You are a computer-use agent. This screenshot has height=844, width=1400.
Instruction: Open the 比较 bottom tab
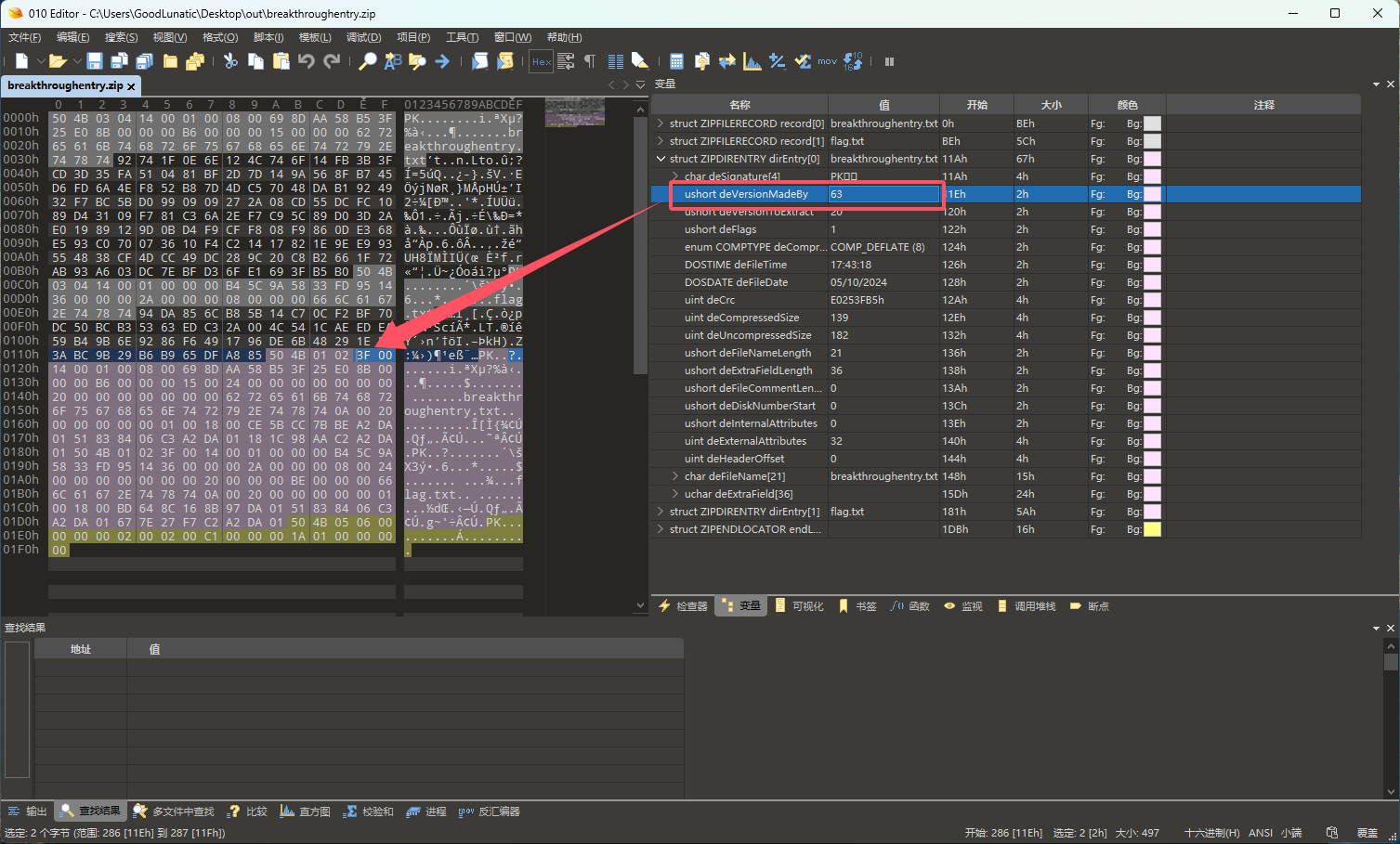tap(247, 812)
